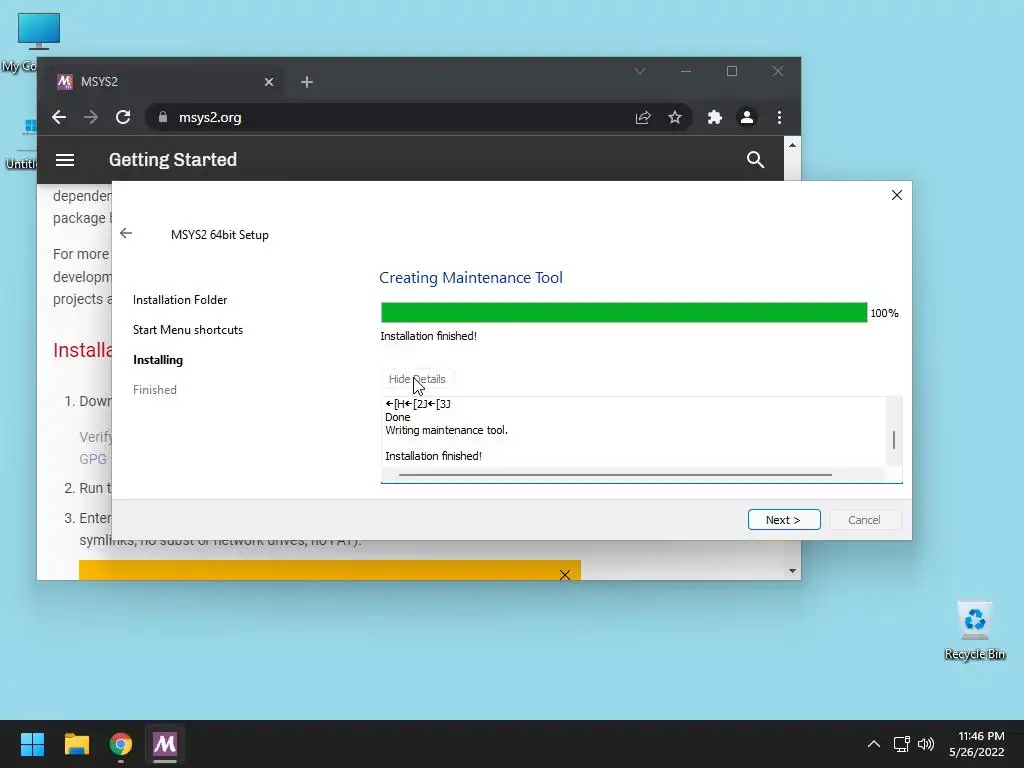The height and width of the screenshot is (768, 1024).
Task: Click scroll up arrow on Chrome page
Action: point(792,145)
